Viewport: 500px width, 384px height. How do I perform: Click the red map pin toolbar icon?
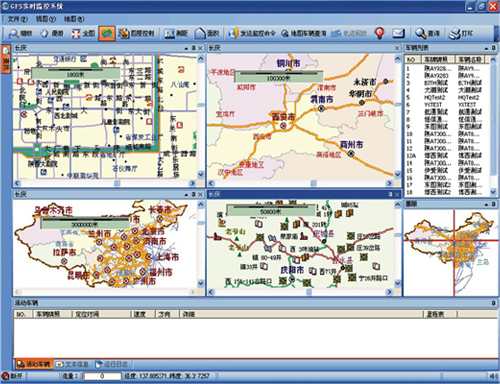pos(379,33)
